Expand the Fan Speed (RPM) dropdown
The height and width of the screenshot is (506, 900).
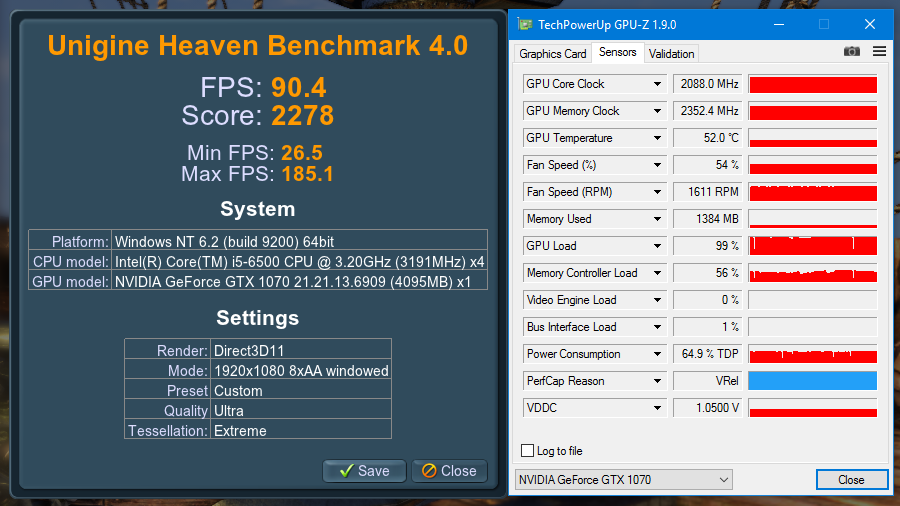657,192
